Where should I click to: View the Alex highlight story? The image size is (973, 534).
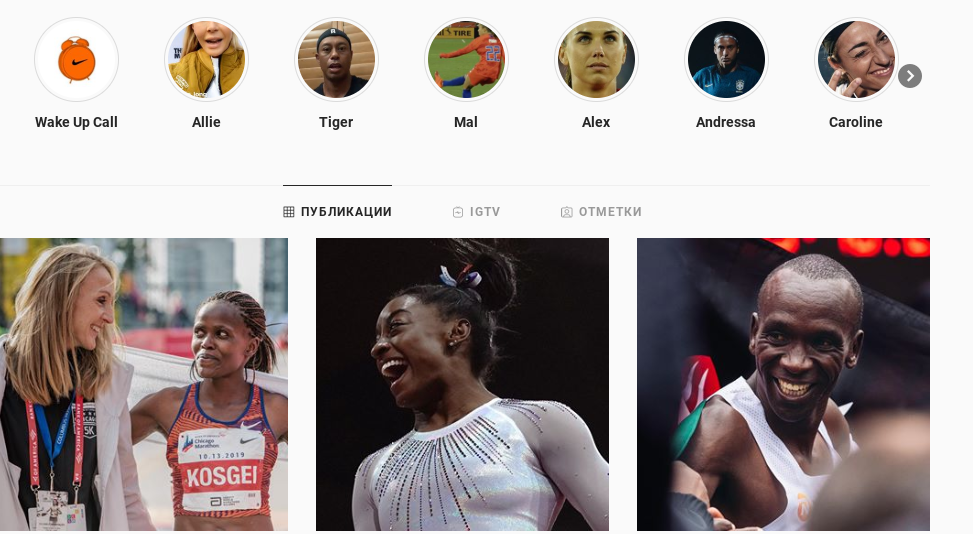pyautogui.click(x=596, y=60)
